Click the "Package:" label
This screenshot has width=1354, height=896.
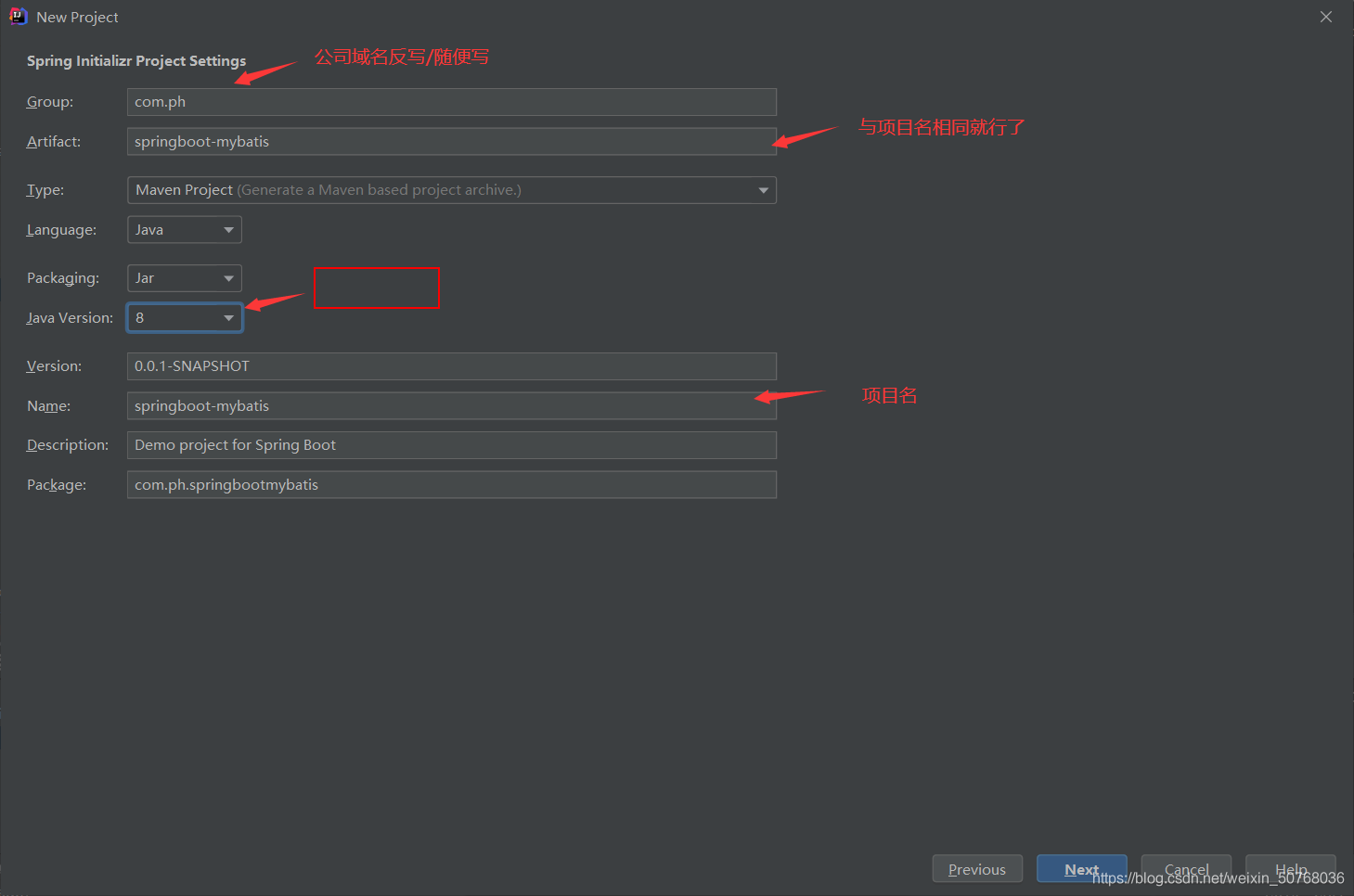(57, 485)
